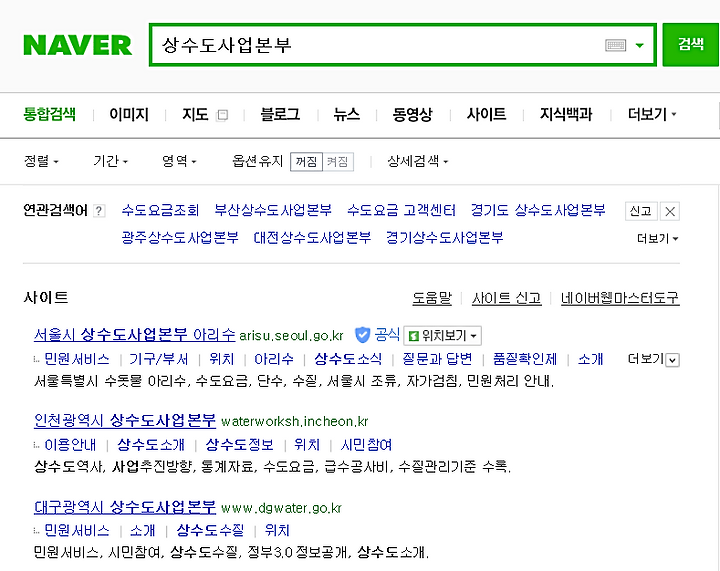Click related search 대전상수도사업본부

pos(312,238)
